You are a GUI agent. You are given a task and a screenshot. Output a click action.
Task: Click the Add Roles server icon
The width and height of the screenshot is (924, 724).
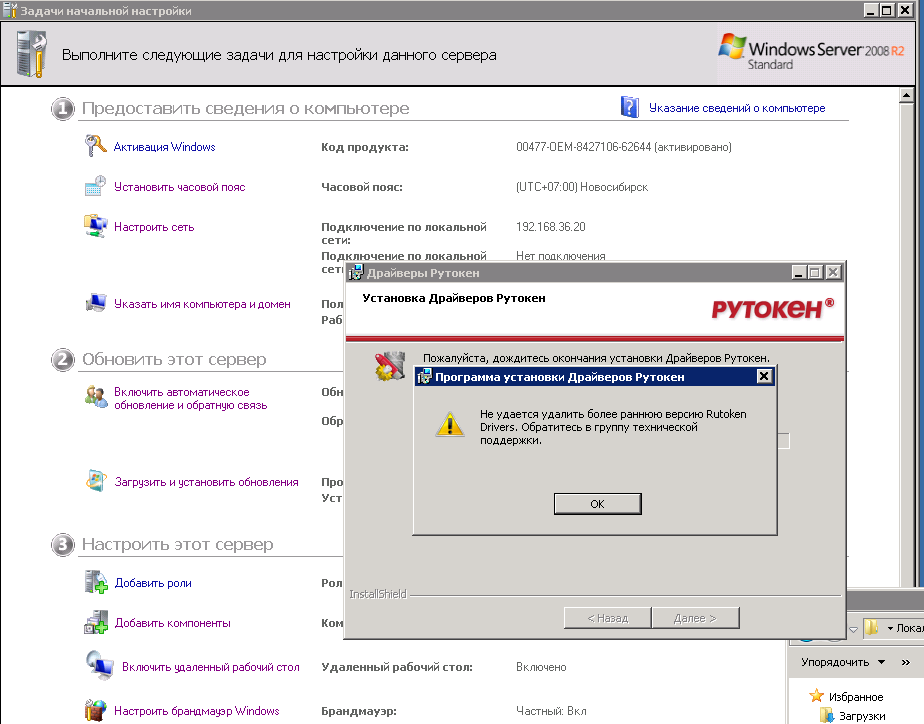[x=95, y=582]
